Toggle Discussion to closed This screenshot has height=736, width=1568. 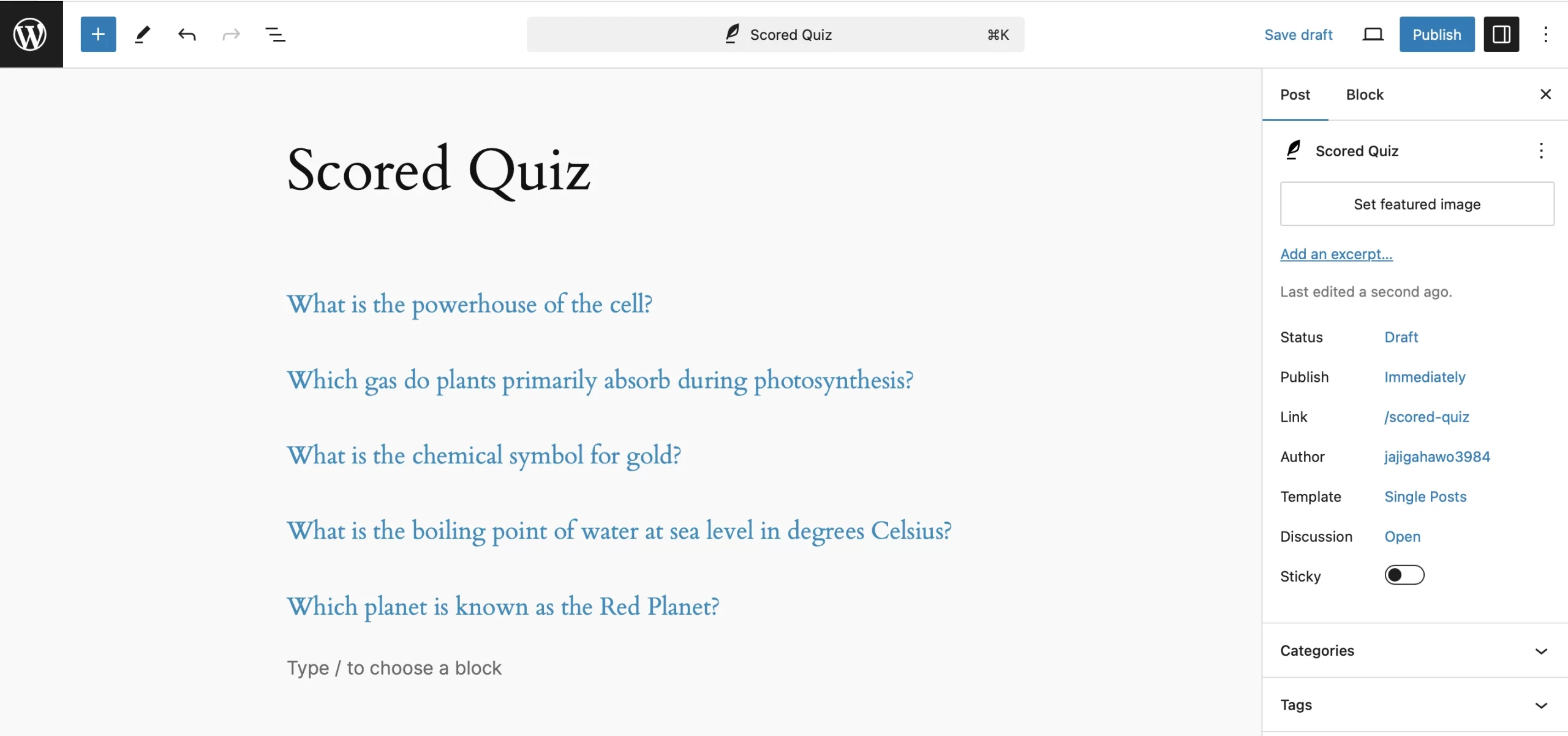(x=1401, y=536)
